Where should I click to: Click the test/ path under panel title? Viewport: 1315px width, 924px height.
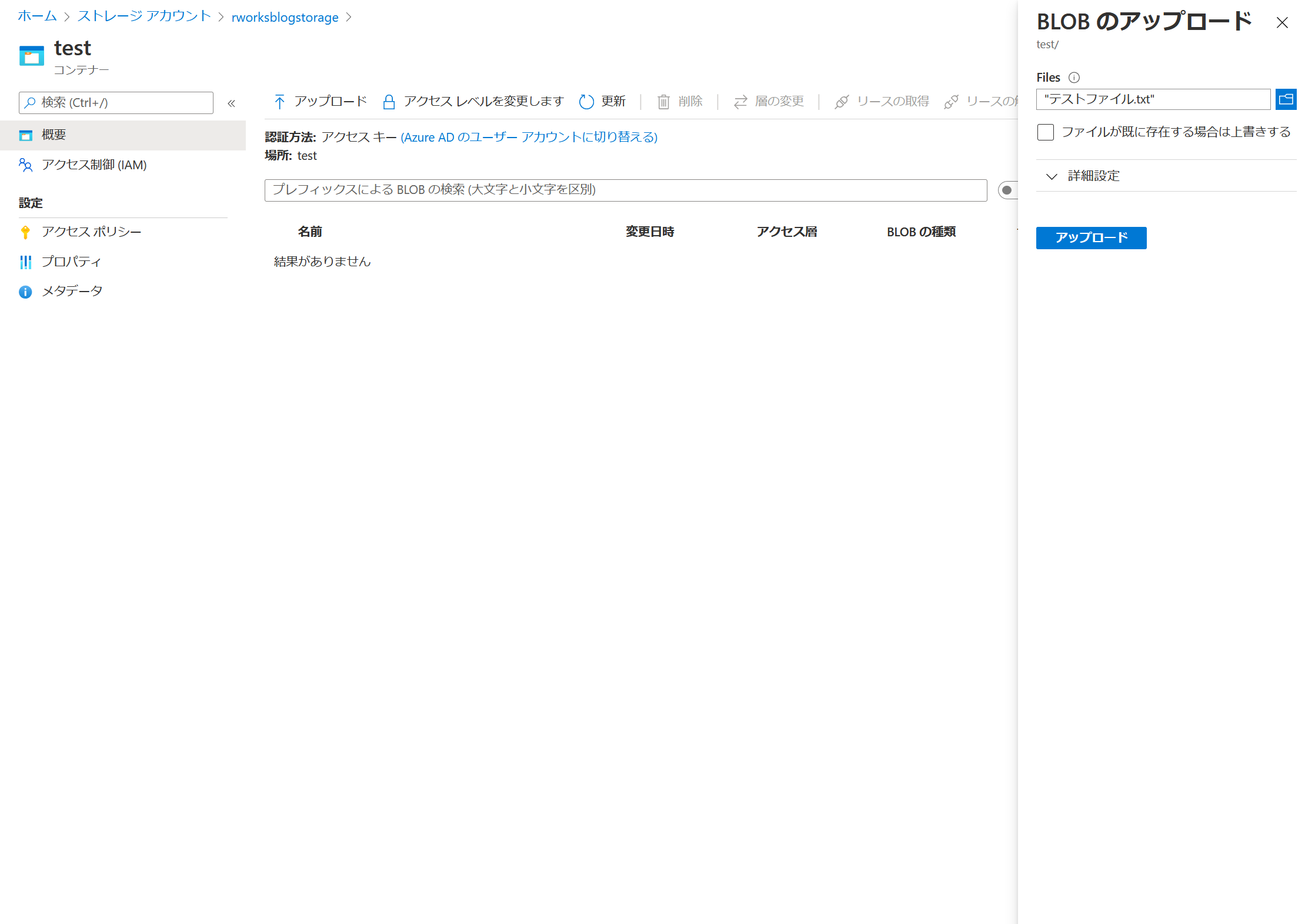pos(1047,45)
